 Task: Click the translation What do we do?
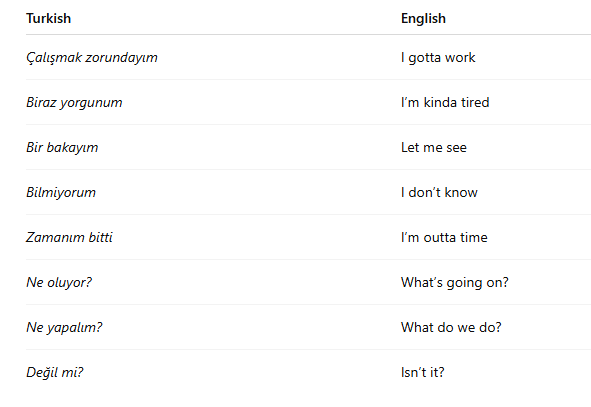[x=451, y=327]
